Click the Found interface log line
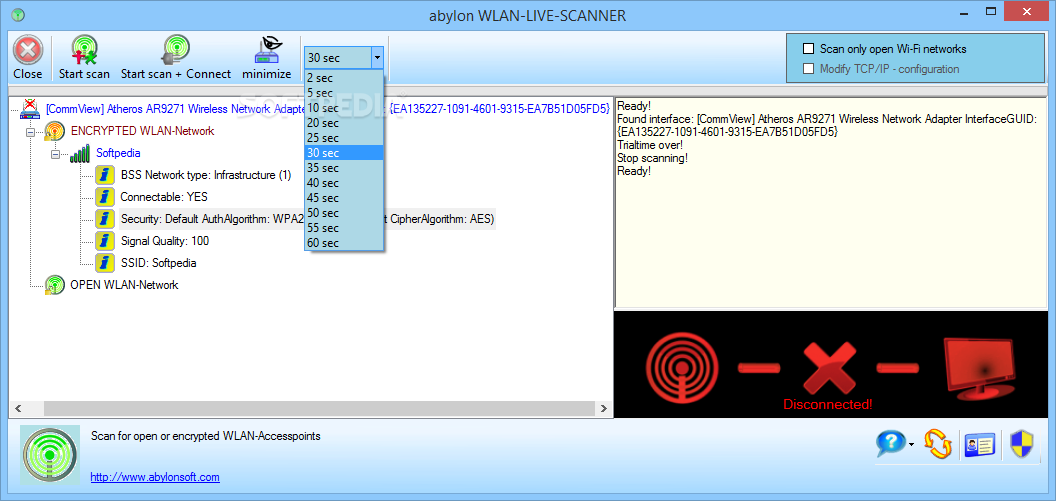This screenshot has width=1056, height=501. 827,125
